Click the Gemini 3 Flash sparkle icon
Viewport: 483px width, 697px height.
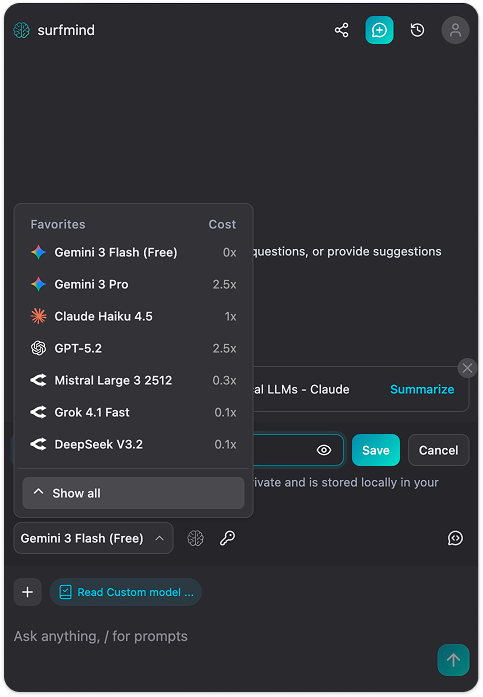pyautogui.click(x=39, y=252)
